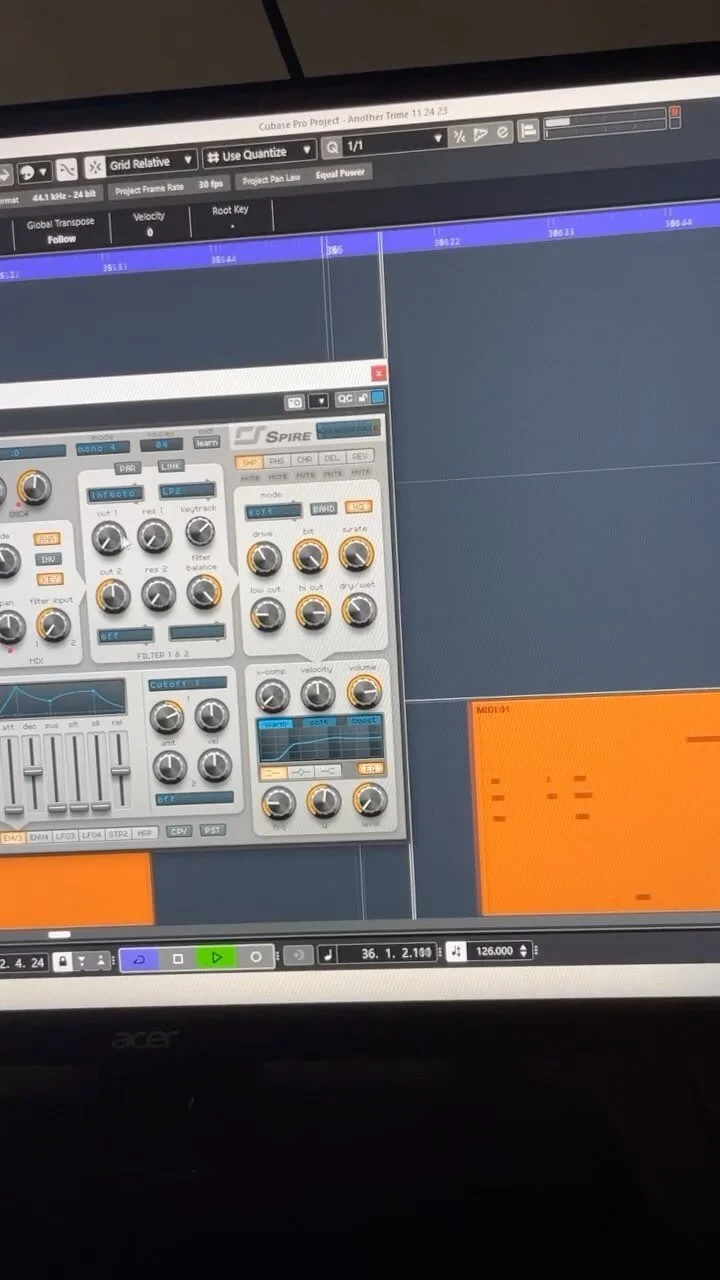Toggle oscillator ANA button

(x=47, y=539)
